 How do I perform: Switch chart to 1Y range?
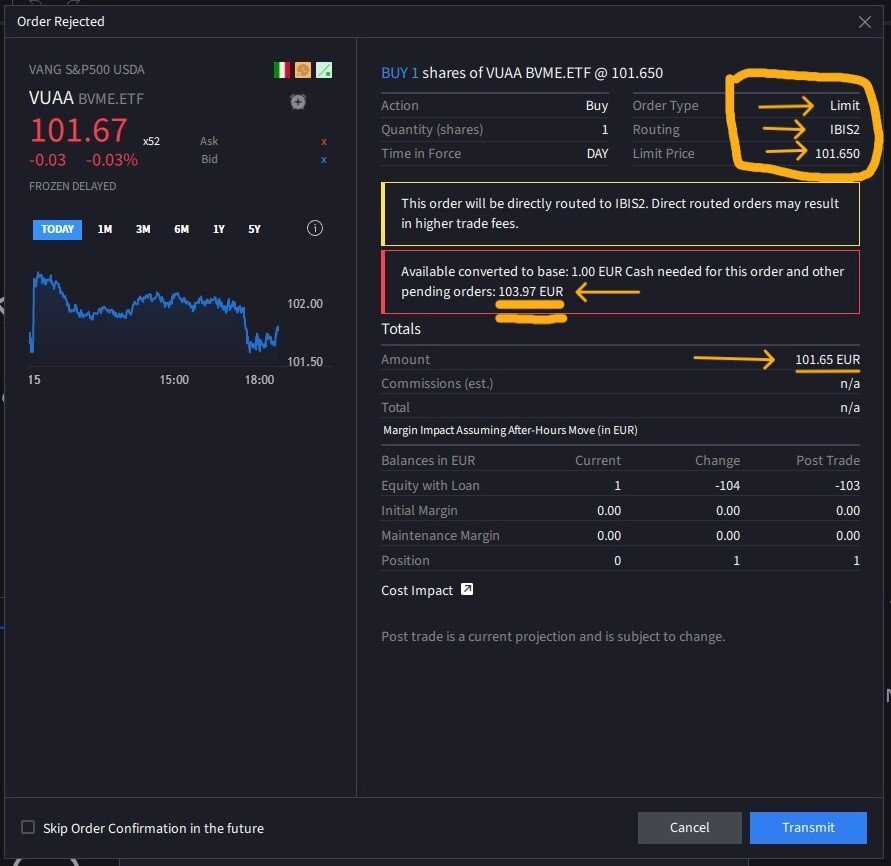(x=219, y=230)
